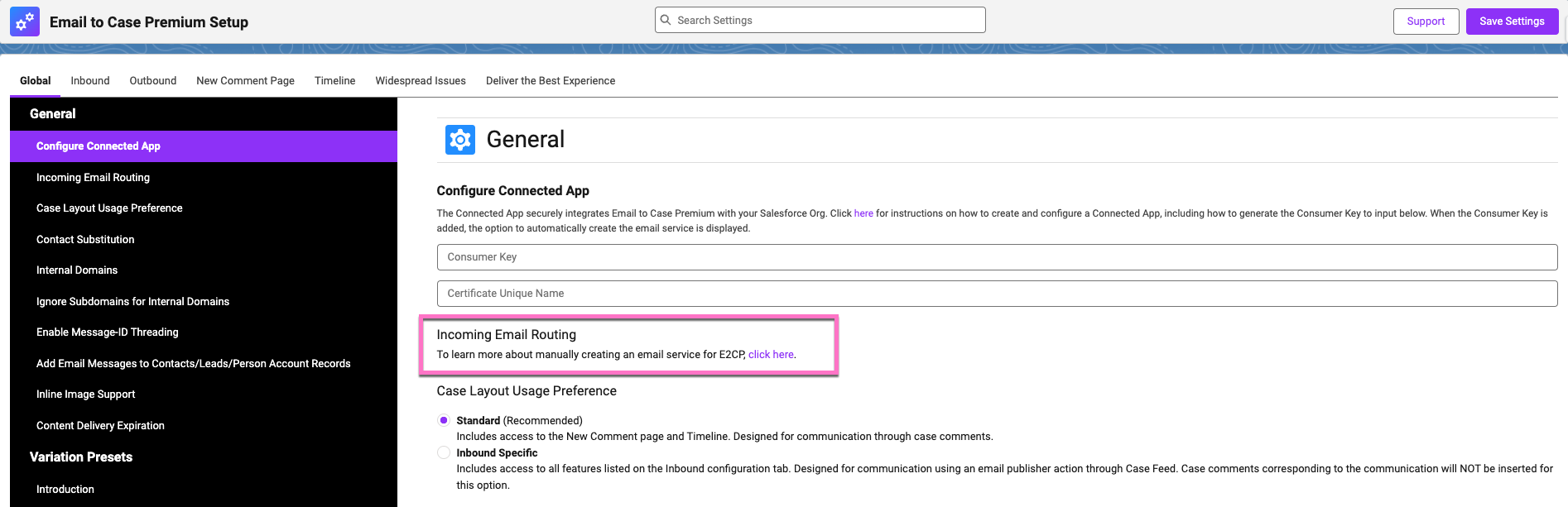The height and width of the screenshot is (507, 1568).
Task: Open Deliver the Best Experience tab
Action: pos(551,81)
